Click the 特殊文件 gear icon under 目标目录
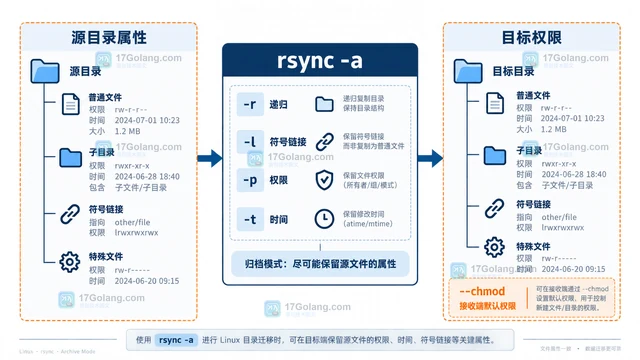Screen dimensions: 640x360 (494, 247)
